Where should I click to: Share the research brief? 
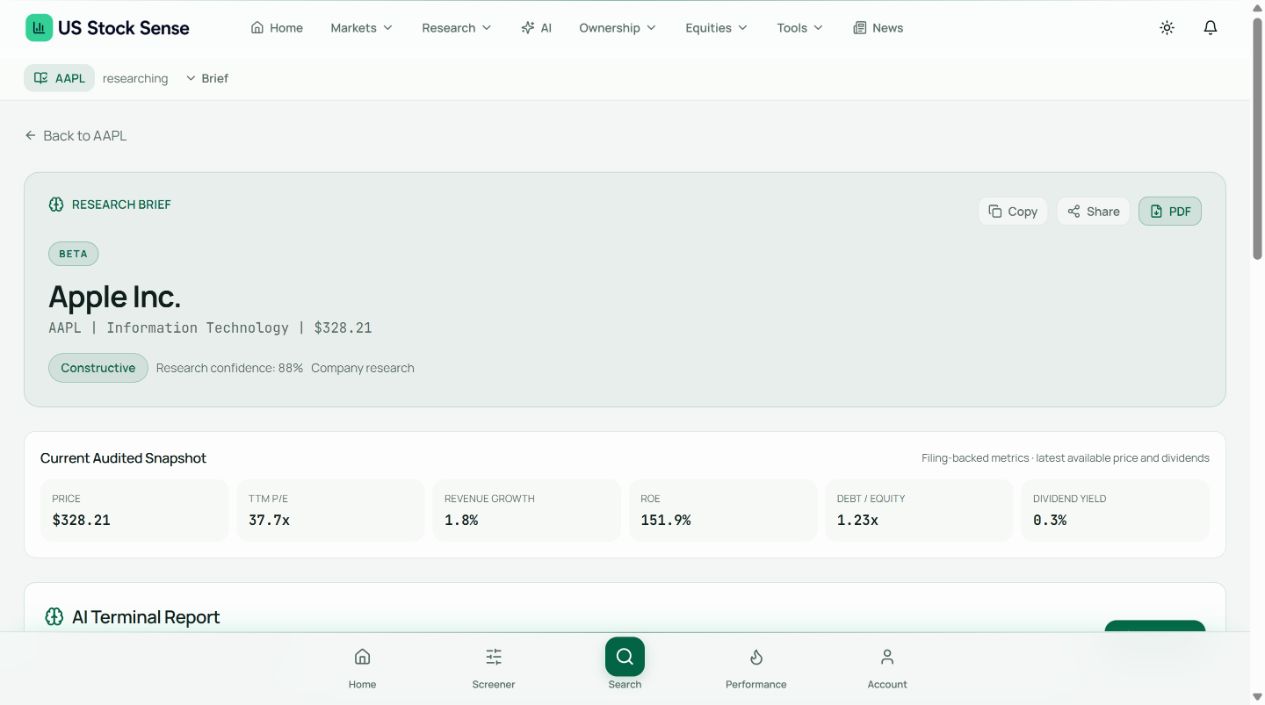[x=1093, y=211]
